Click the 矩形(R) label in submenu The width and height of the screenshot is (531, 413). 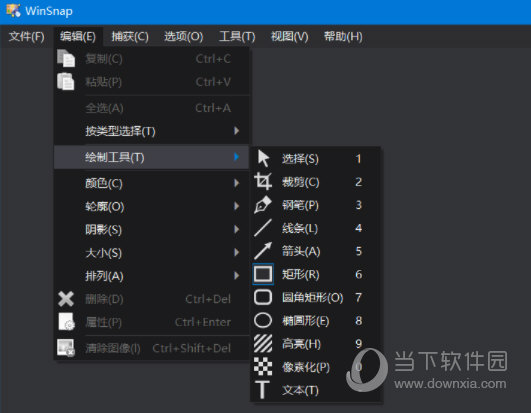click(x=301, y=274)
